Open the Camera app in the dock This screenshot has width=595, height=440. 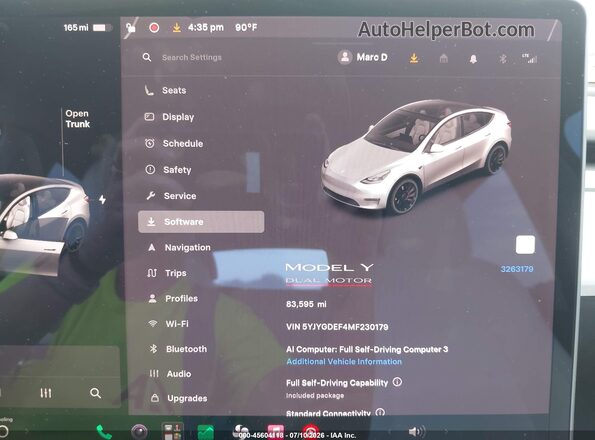139,432
